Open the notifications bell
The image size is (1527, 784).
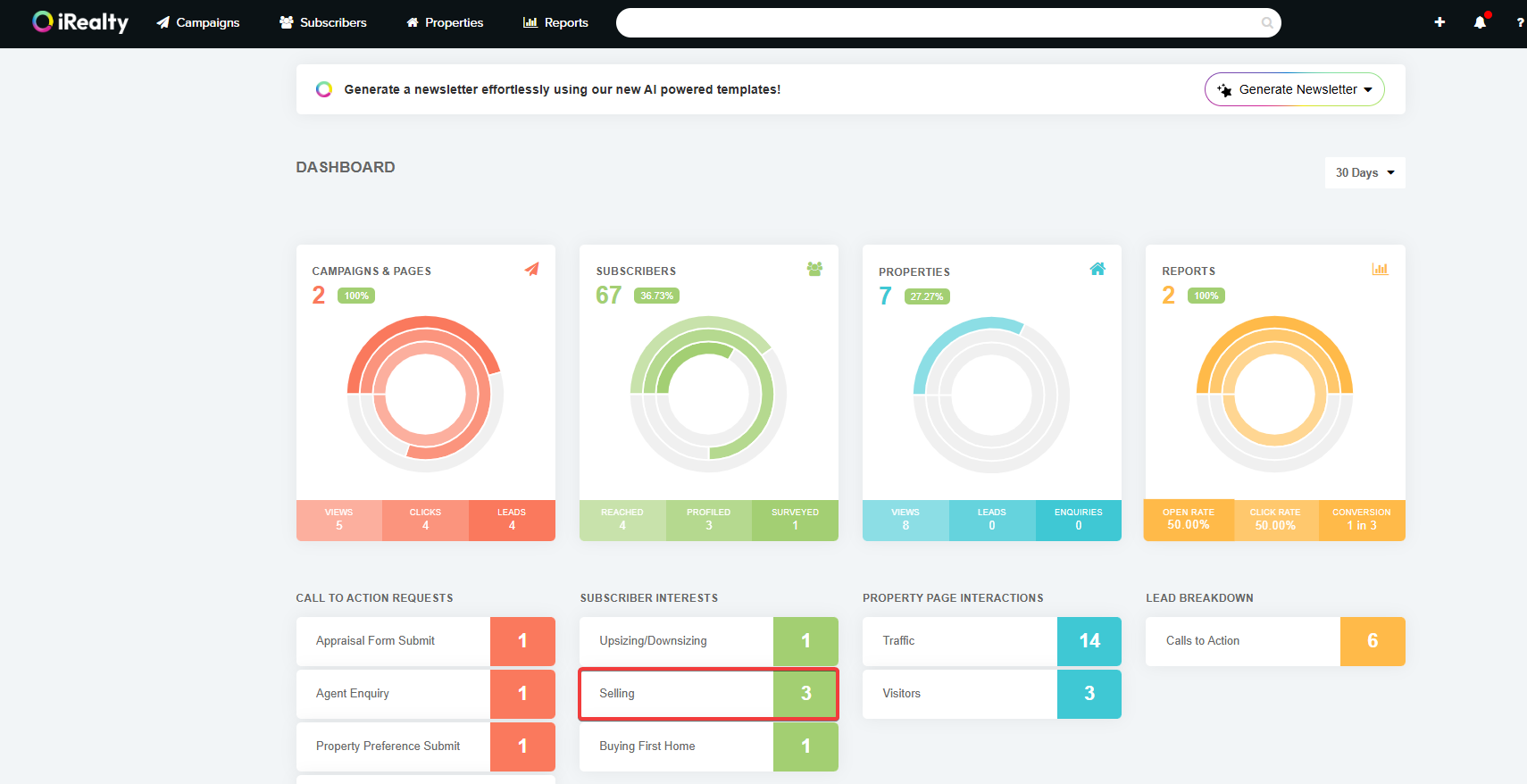1480,22
